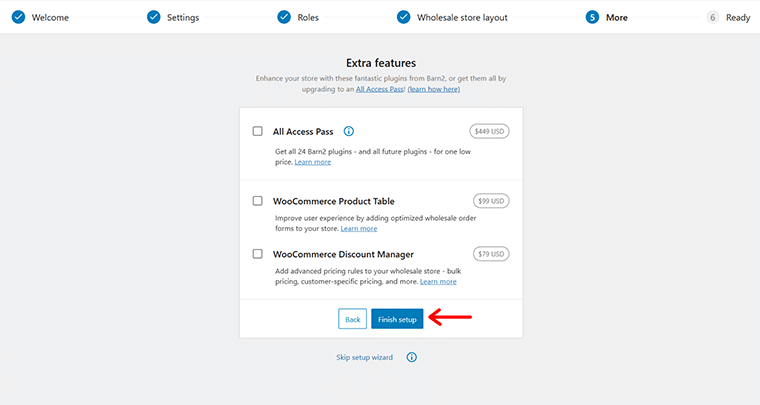The width and height of the screenshot is (760, 405).
Task: Click the step 5 number badge
Action: coord(592,17)
